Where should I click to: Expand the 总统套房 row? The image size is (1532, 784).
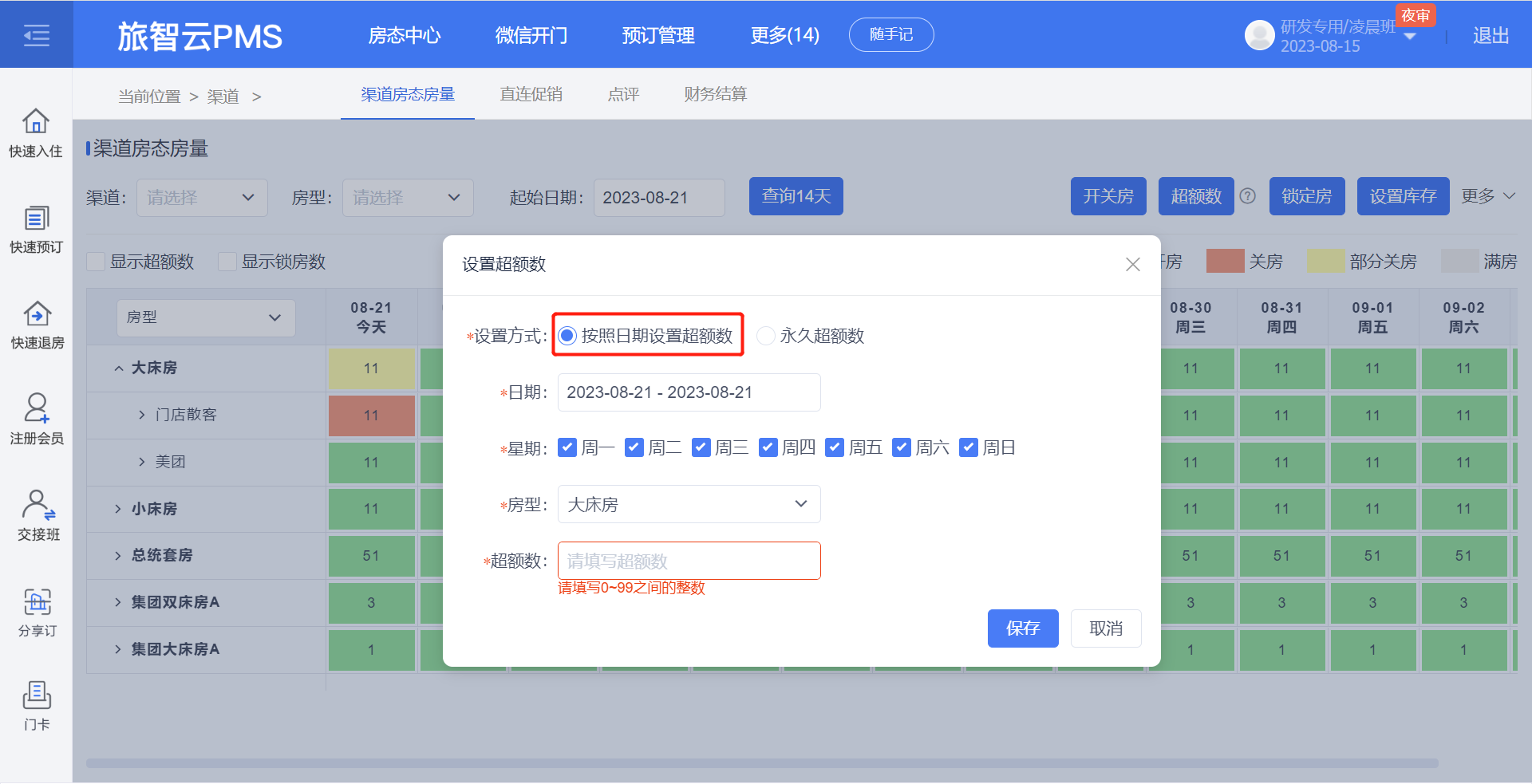[118, 555]
